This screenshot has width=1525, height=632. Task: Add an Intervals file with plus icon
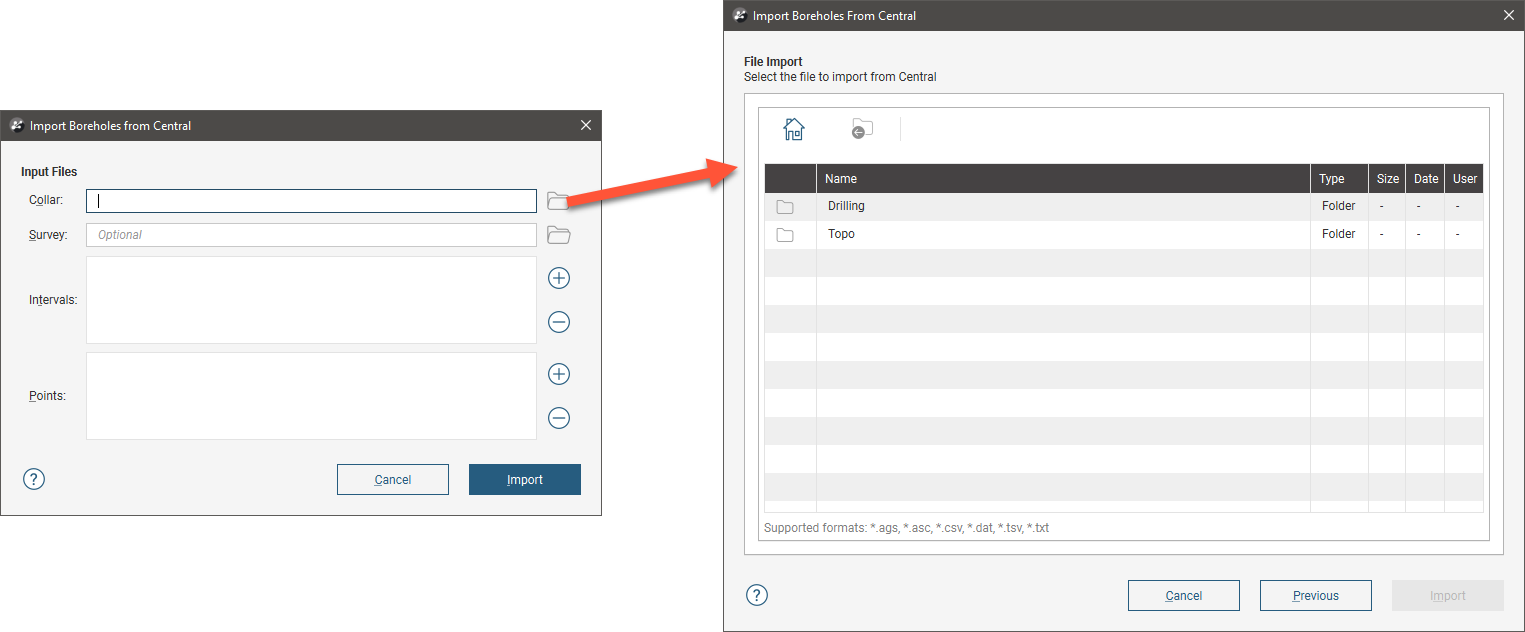tap(559, 278)
